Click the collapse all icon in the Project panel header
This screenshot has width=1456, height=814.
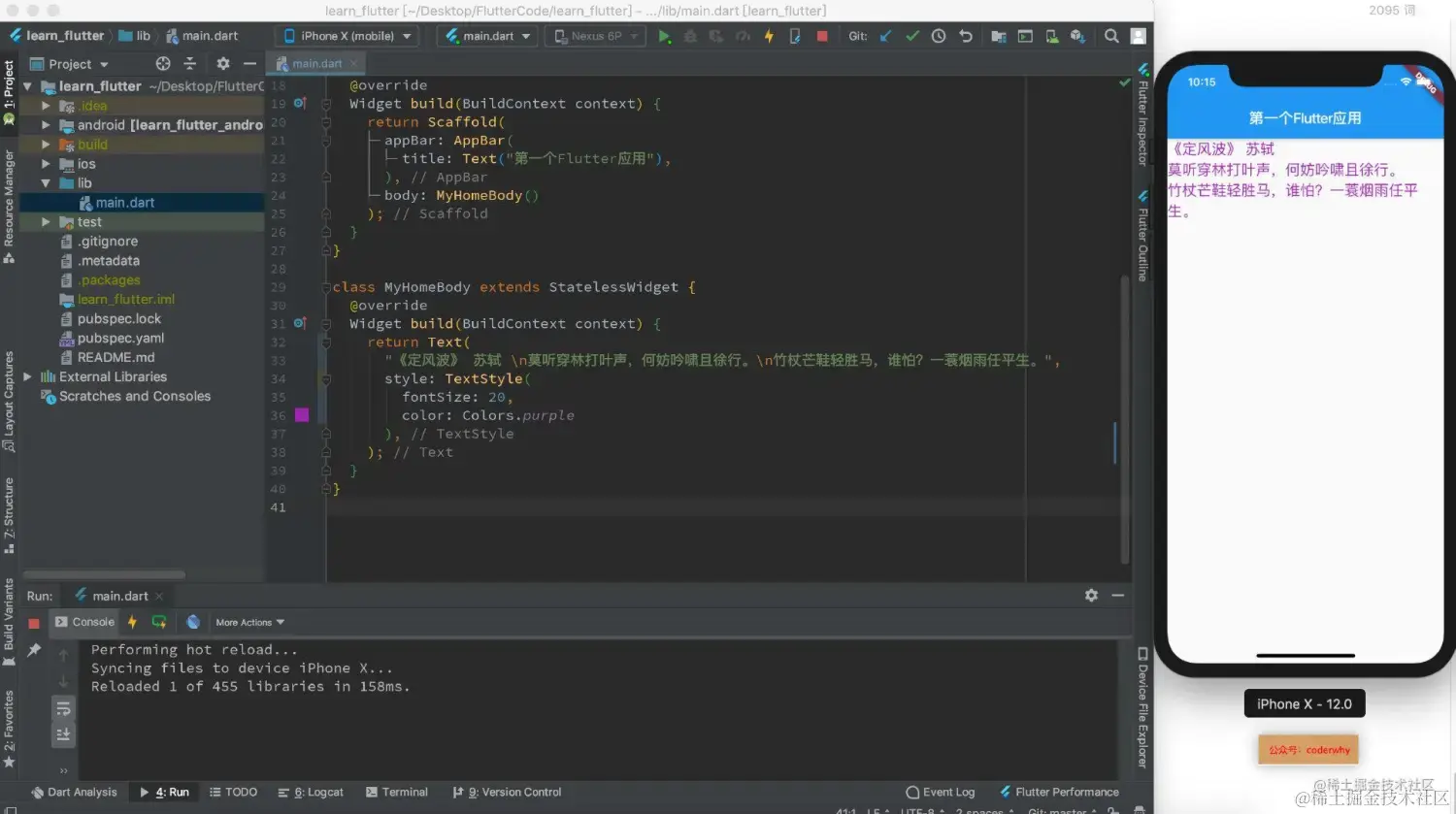tap(190, 63)
